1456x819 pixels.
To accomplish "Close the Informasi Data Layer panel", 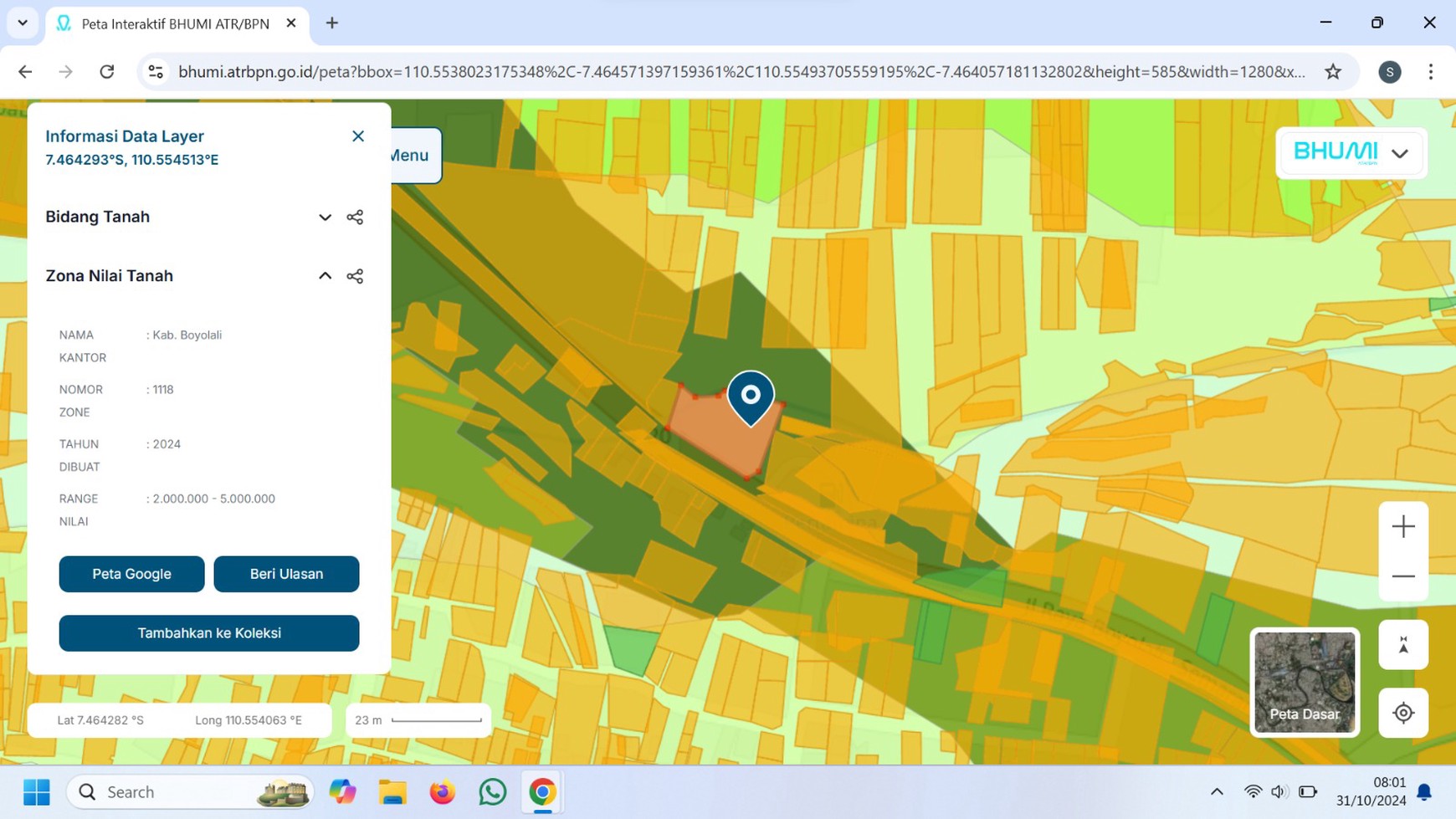I will point(358,136).
